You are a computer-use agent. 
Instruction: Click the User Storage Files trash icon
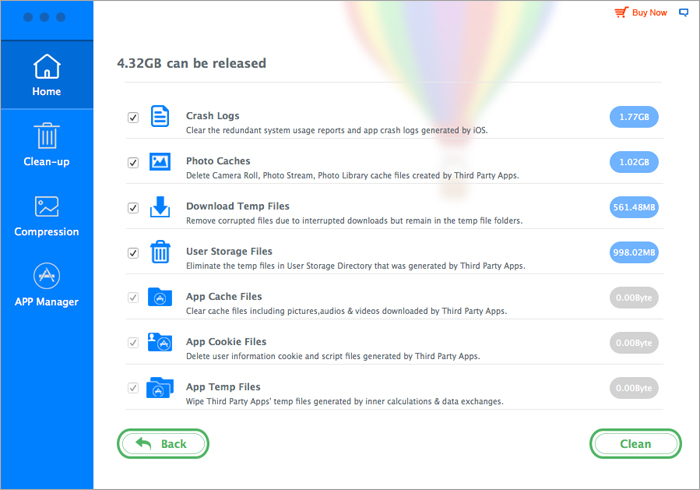click(x=160, y=252)
